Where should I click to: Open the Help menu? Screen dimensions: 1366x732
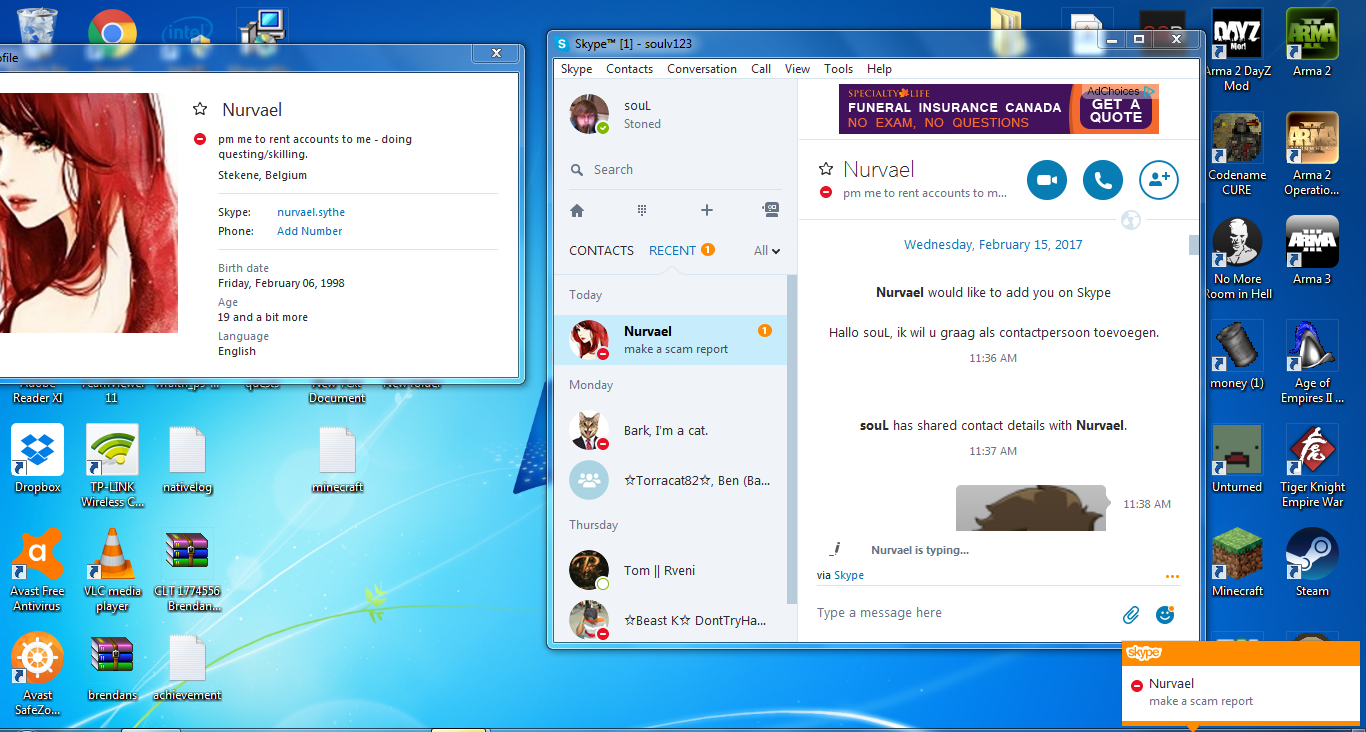pos(880,69)
